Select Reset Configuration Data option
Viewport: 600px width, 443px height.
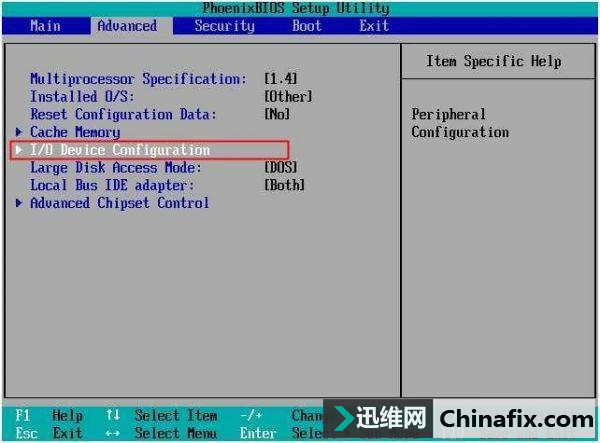coord(123,114)
